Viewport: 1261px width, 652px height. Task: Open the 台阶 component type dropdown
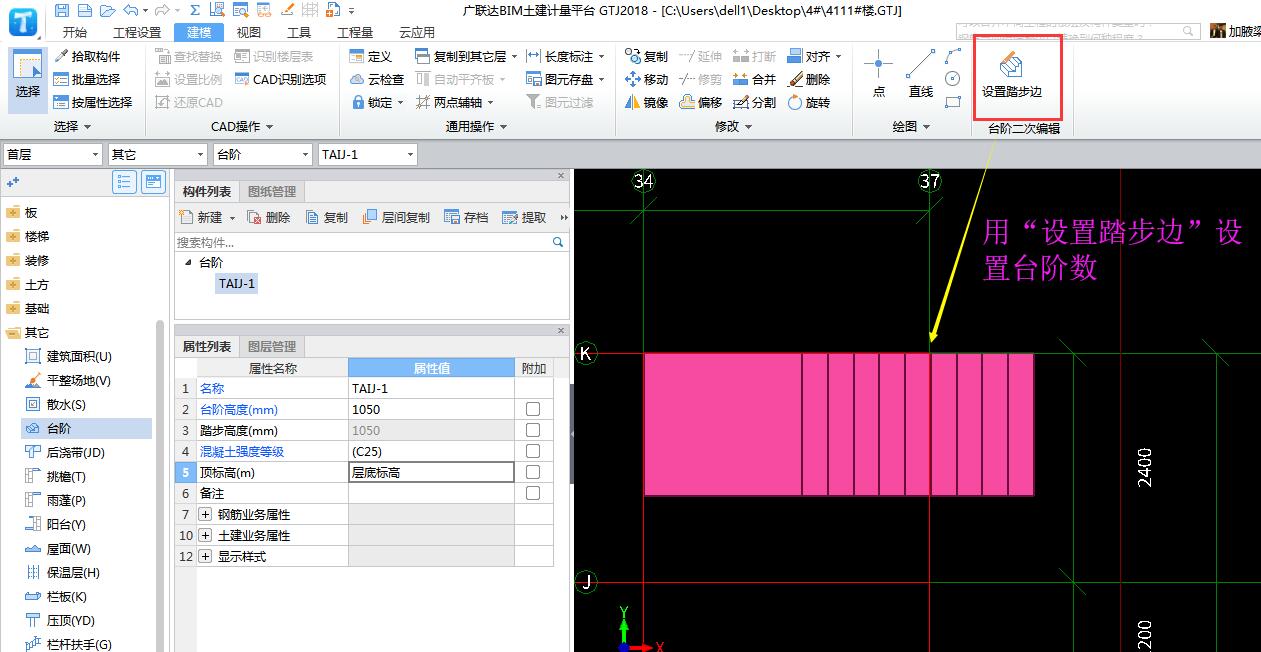(x=263, y=154)
